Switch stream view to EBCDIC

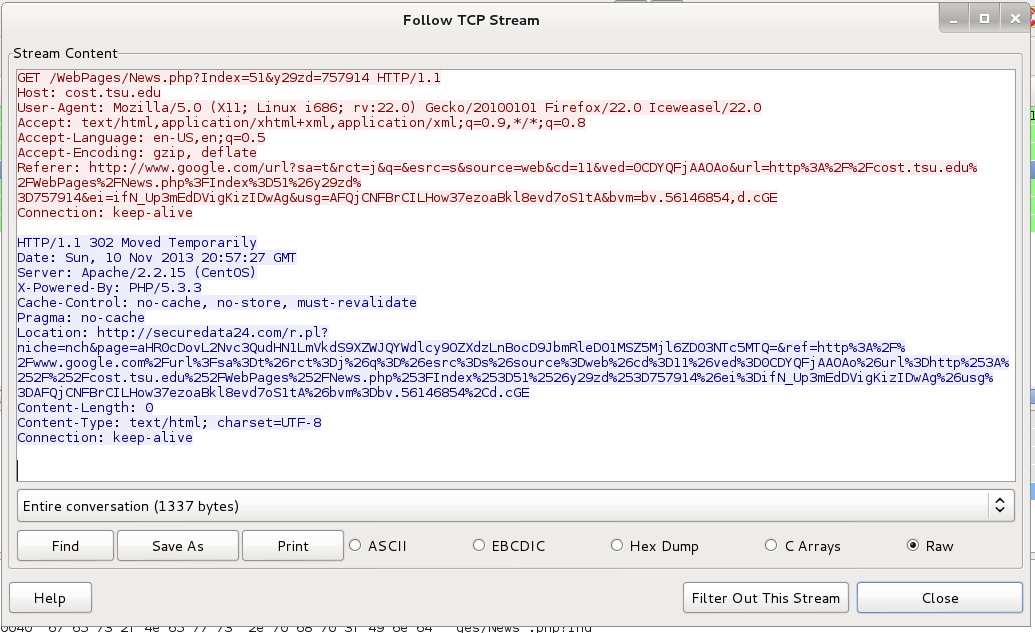pos(479,546)
